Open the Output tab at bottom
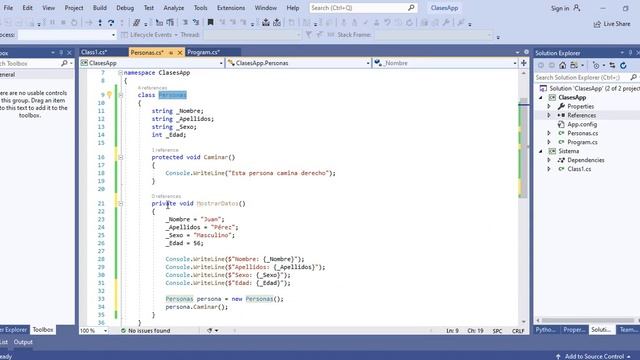 click(x=23, y=342)
